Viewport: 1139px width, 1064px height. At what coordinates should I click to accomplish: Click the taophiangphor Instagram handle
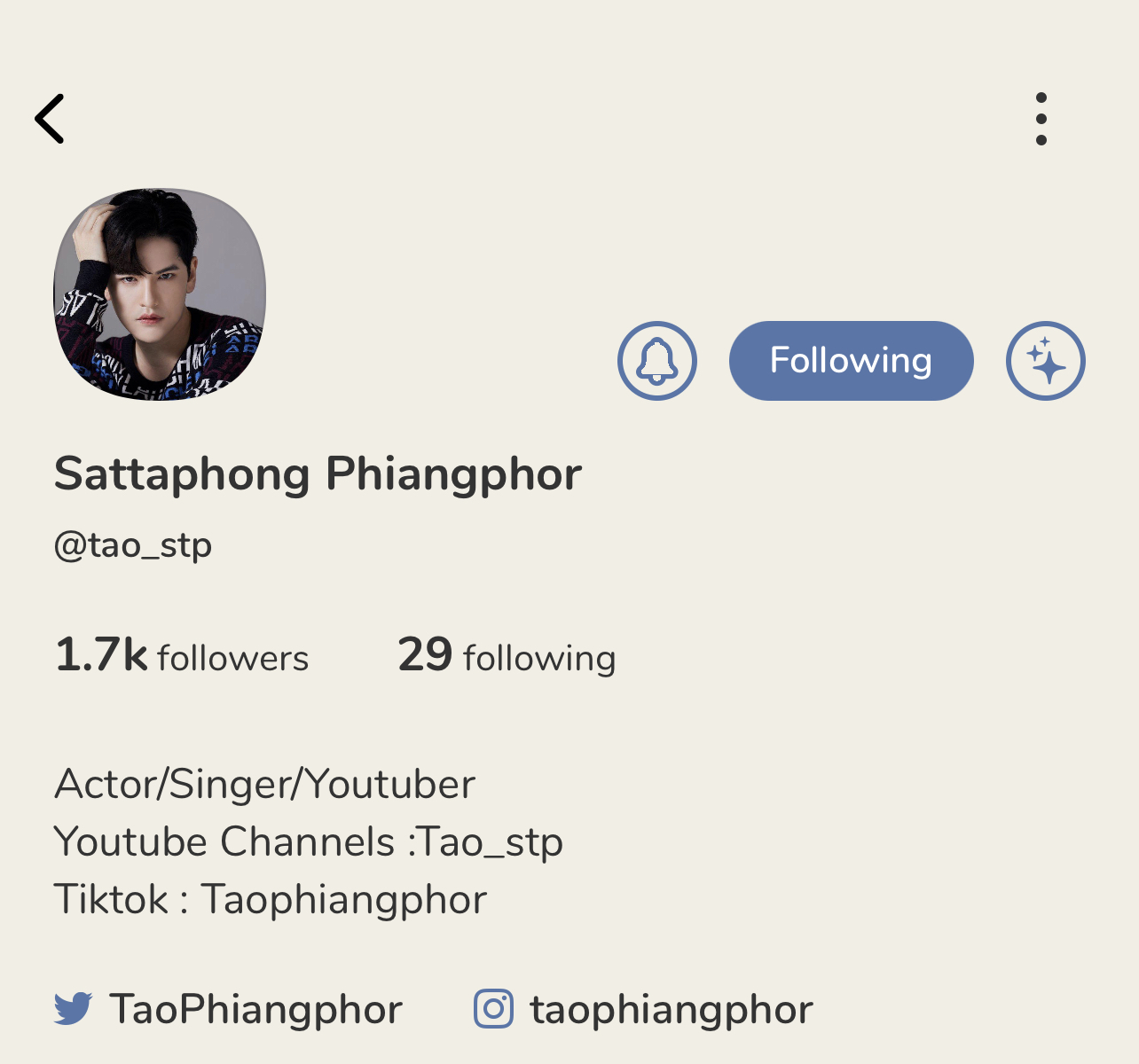click(x=671, y=1007)
